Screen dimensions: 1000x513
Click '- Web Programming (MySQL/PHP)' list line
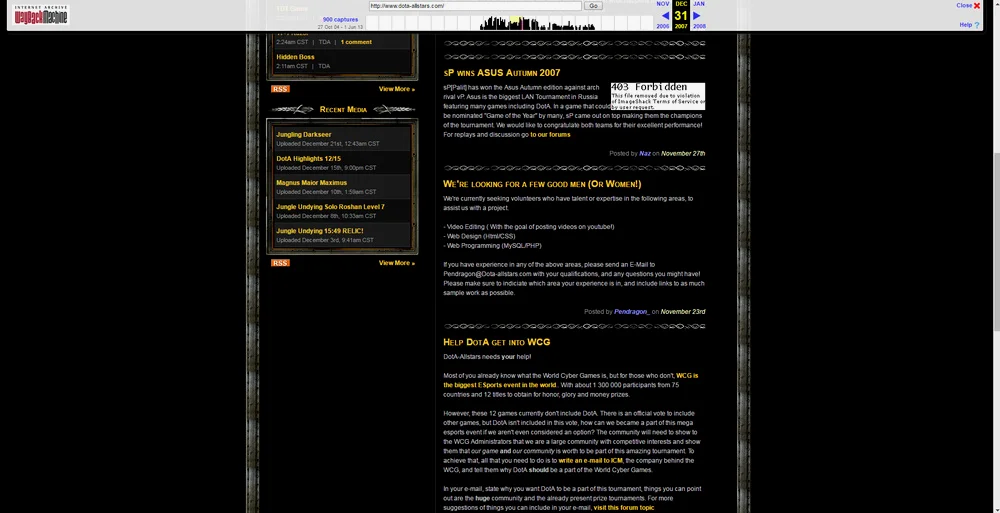492,246
